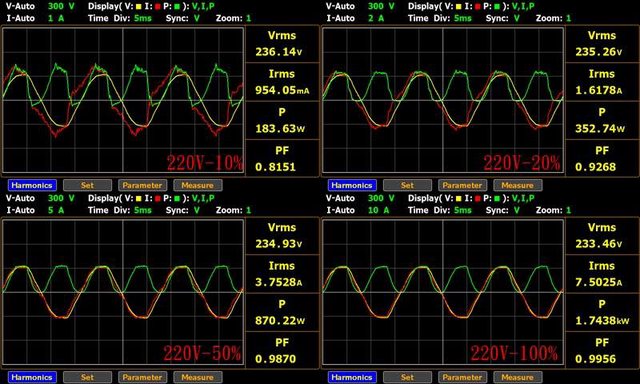640x384 pixels.
Task: Click Harmonics button in the 220V-100% panel
Action: coord(352,377)
